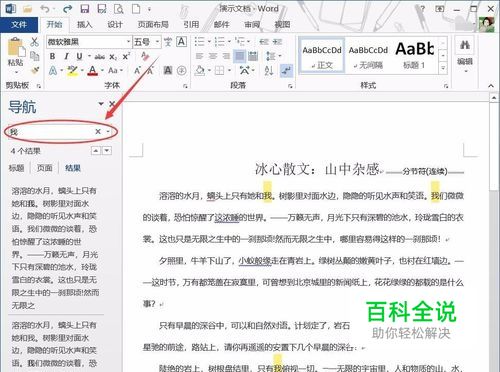500x372 pixels.
Task: Increase font size with grow A icon
Action: [x=137, y=70]
